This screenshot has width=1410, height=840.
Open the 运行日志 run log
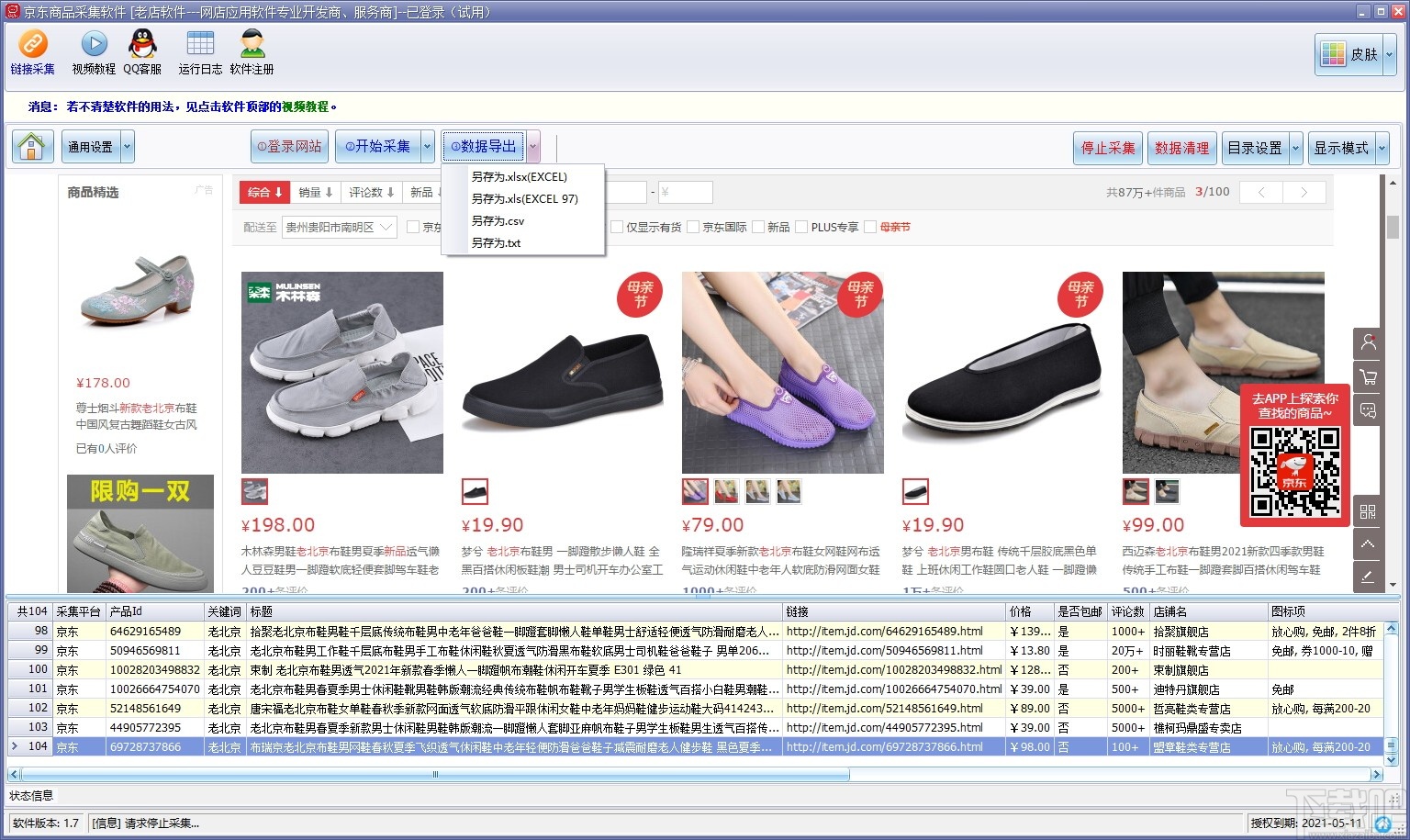click(x=200, y=51)
